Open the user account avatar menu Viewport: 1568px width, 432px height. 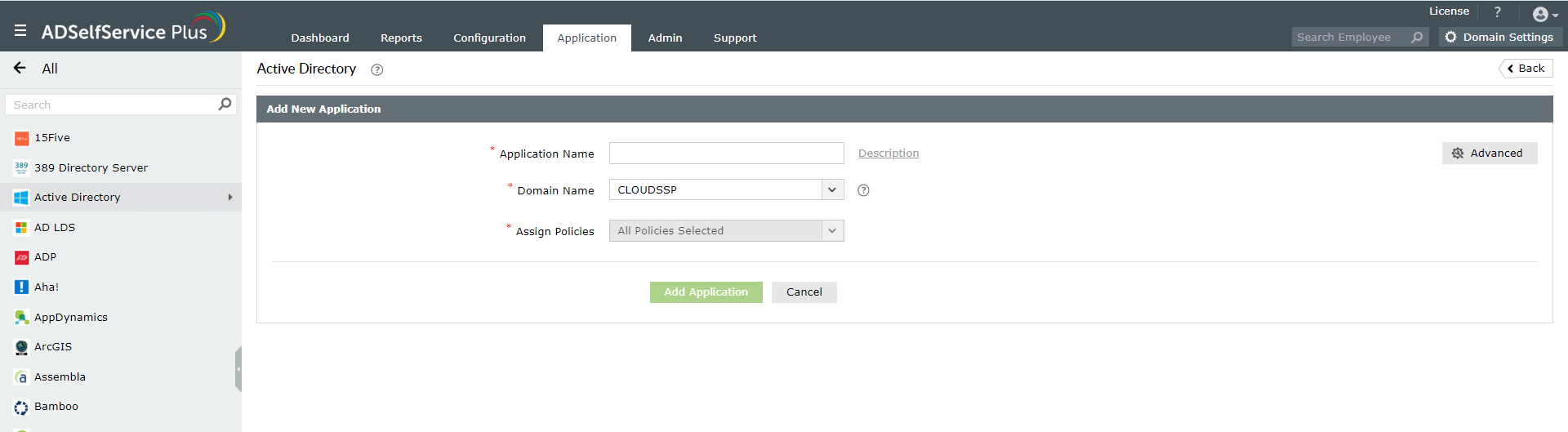tap(1543, 14)
